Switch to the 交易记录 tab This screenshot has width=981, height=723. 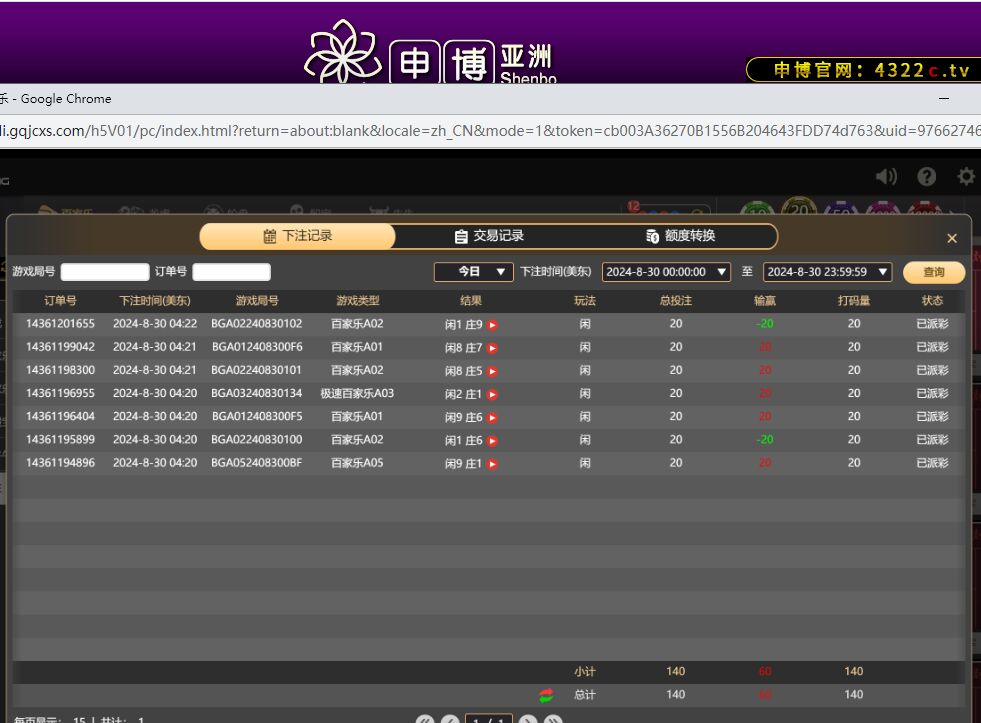[x=489, y=236]
